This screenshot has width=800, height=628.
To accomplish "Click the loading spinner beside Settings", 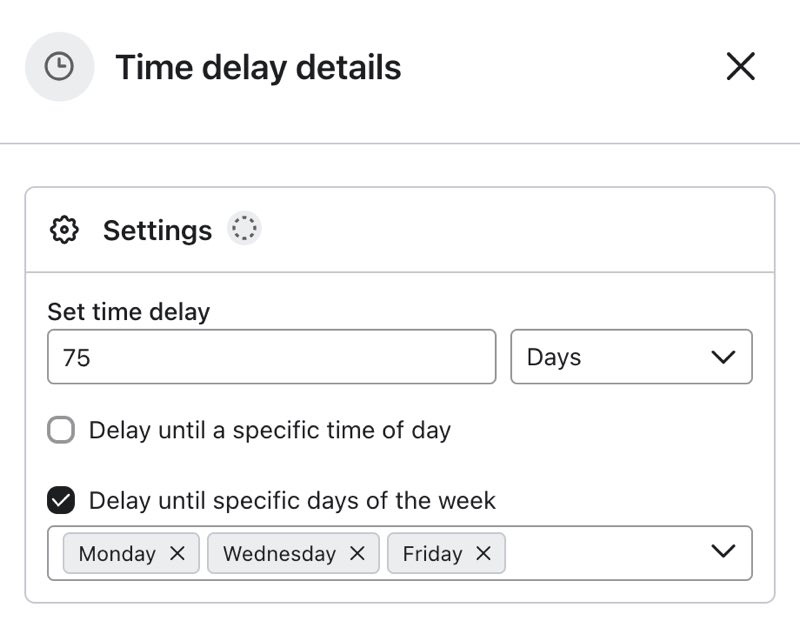I will coord(243,228).
